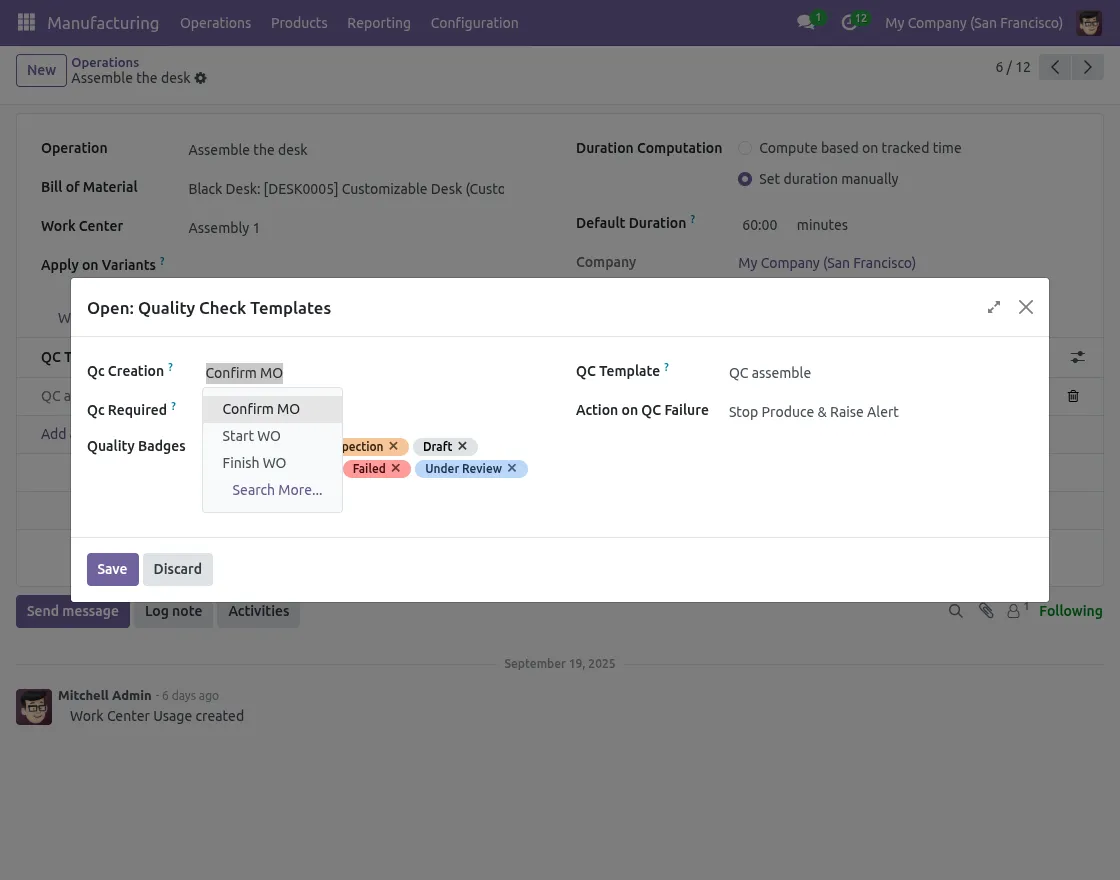The height and width of the screenshot is (880, 1120).
Task: Open the QC Template field
Action: 880,373
